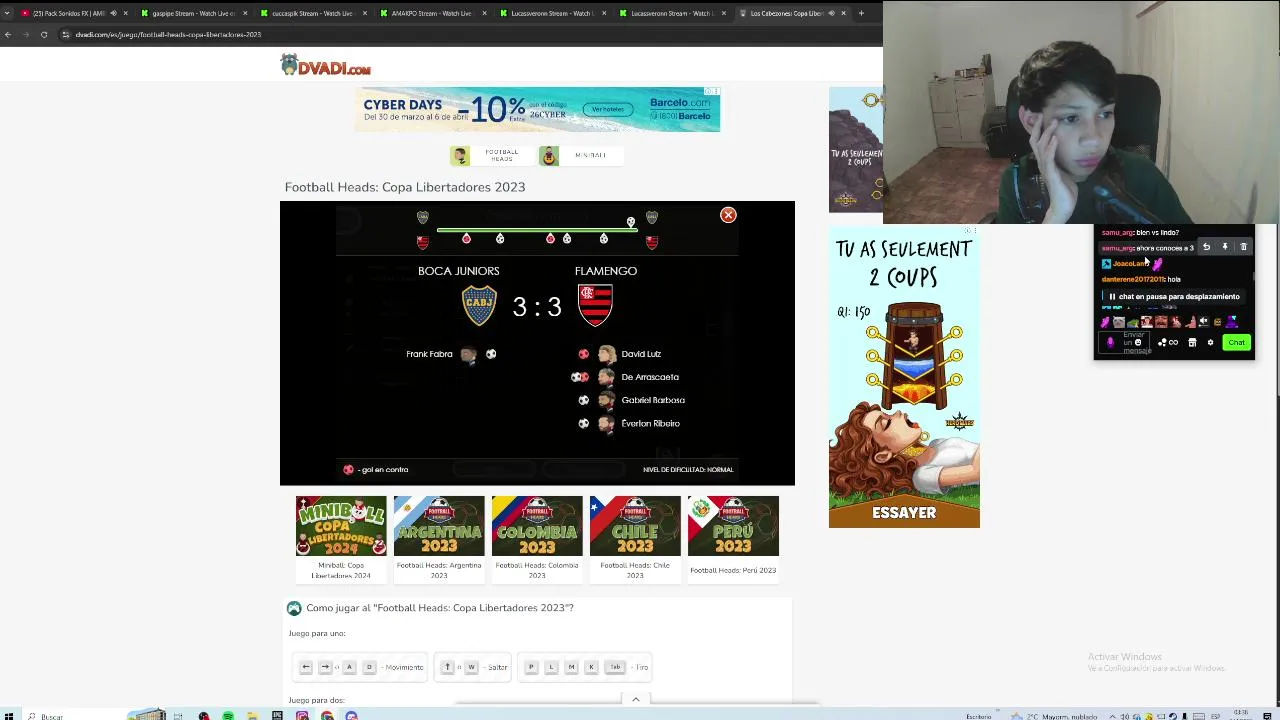Viewport: 1280px width, 720px height.
Task: Open the DVADI.com logo homepage
Action: point(326,66)
